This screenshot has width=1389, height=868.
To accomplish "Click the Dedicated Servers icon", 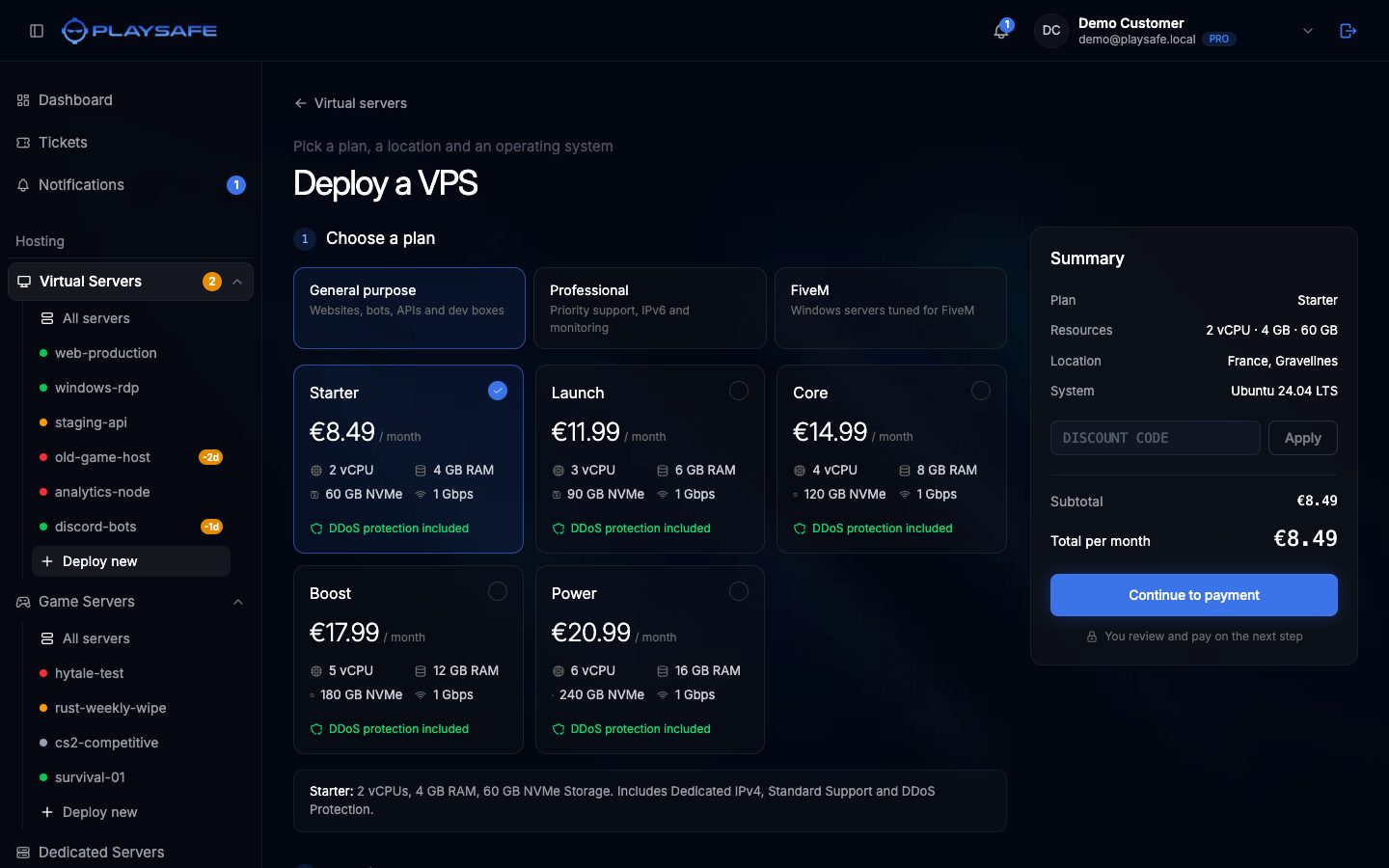I will (x=23, y=853).
